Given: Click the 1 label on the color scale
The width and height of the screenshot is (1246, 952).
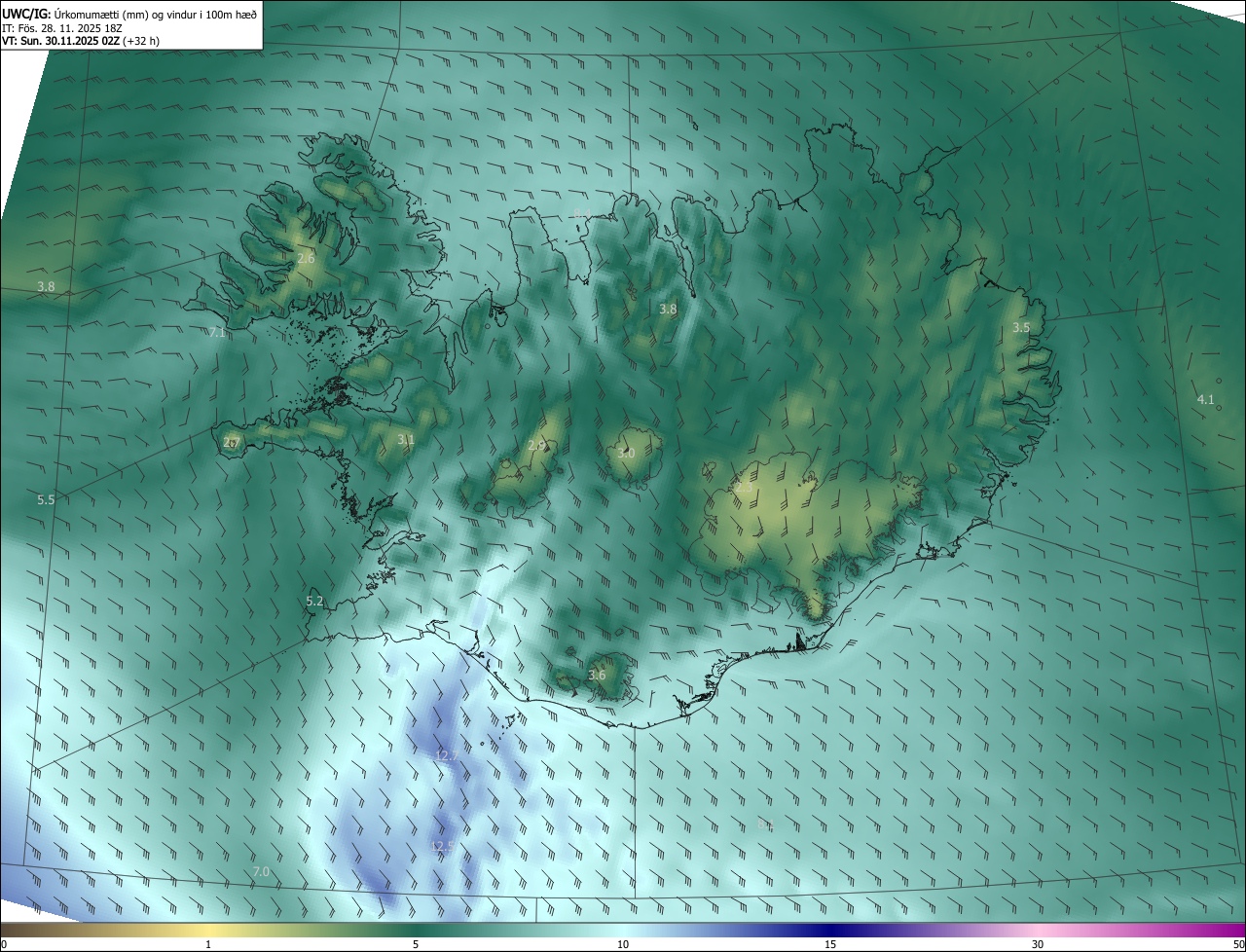Looking at the screenshot, I should (x=208, y=944).
